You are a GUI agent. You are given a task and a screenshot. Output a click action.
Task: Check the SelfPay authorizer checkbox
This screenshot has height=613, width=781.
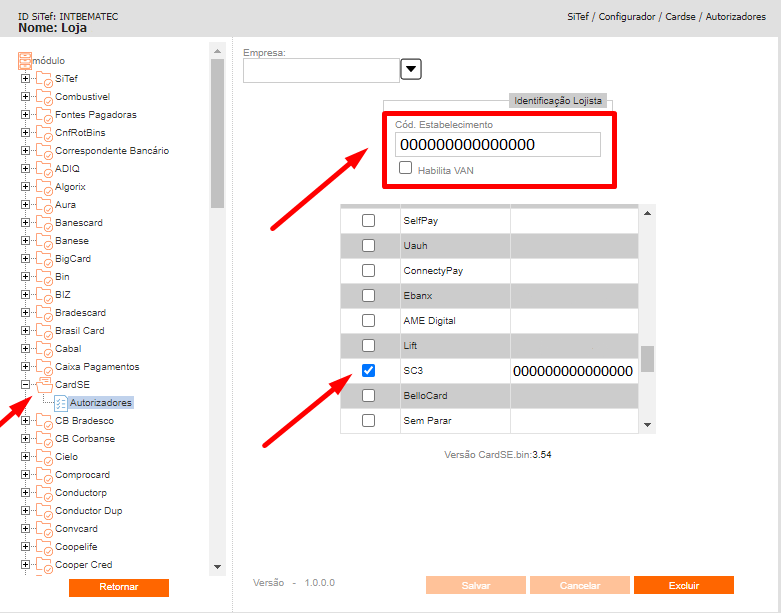pos(368,221)
